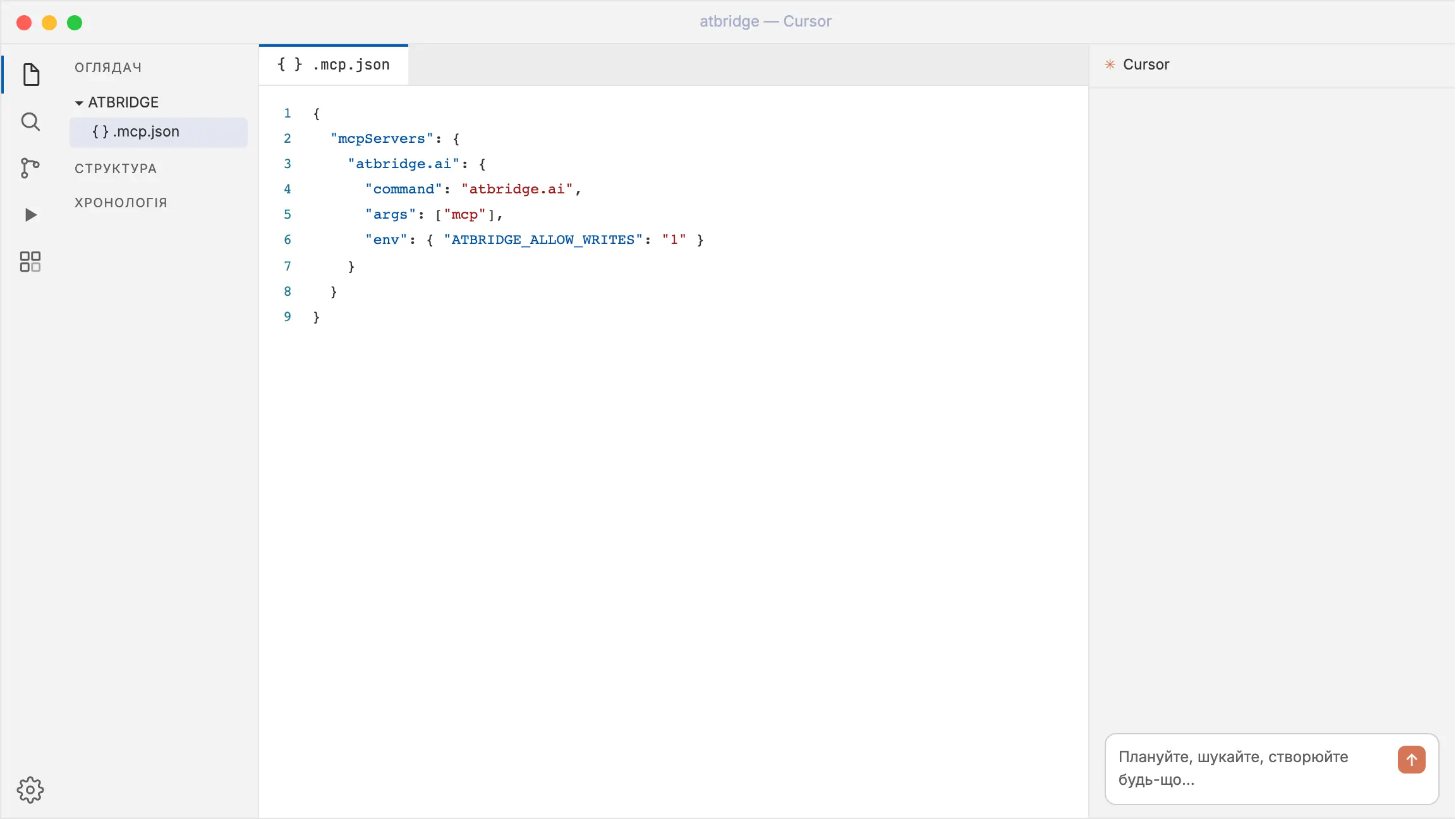Expand the СТРУКТУРА section
Screen dimensions: 1456x819
116,169
